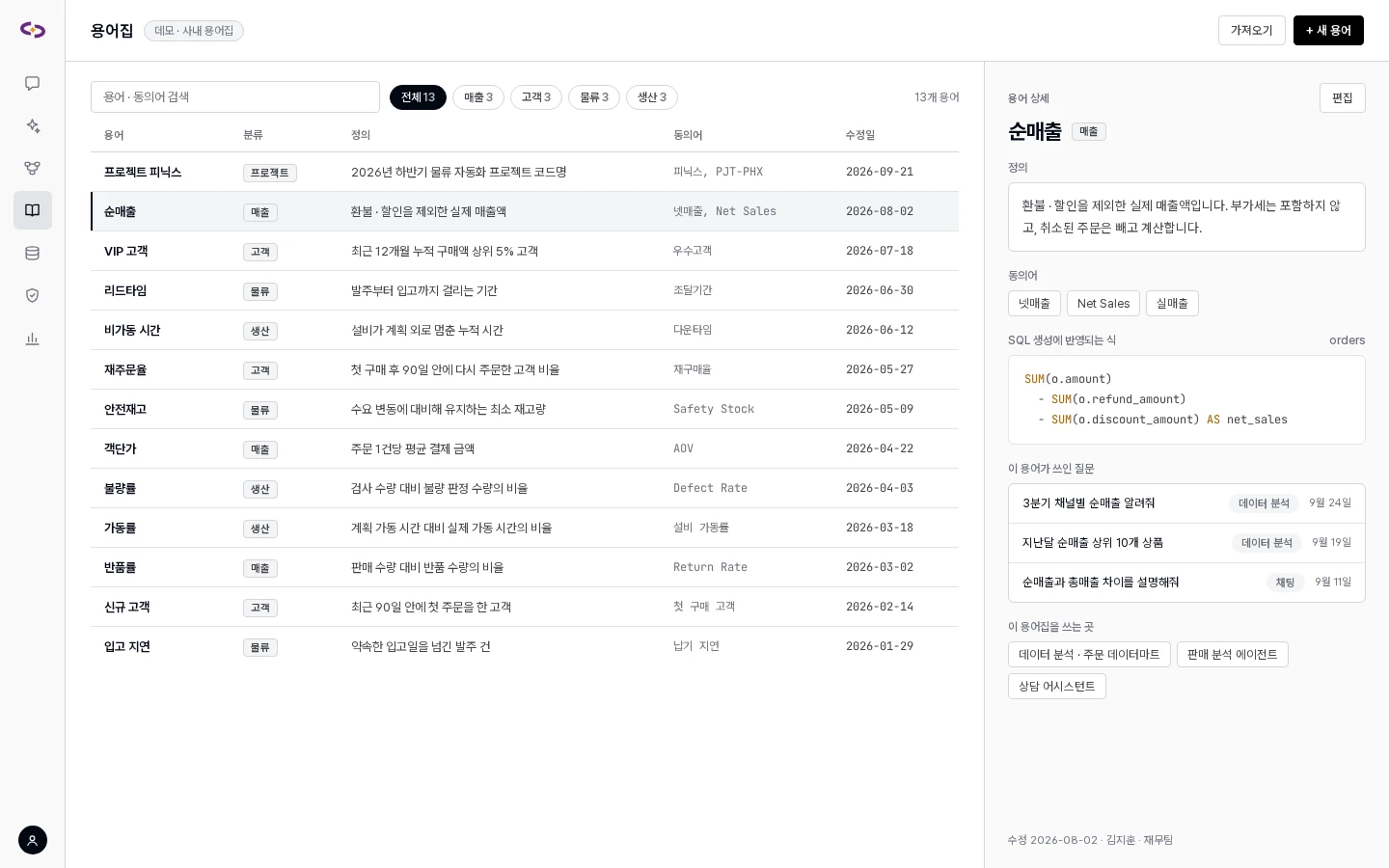Click the 편집 button in detail panel
The height and width of the screenshot is (868, 1389).
[x=1343, y=97]
